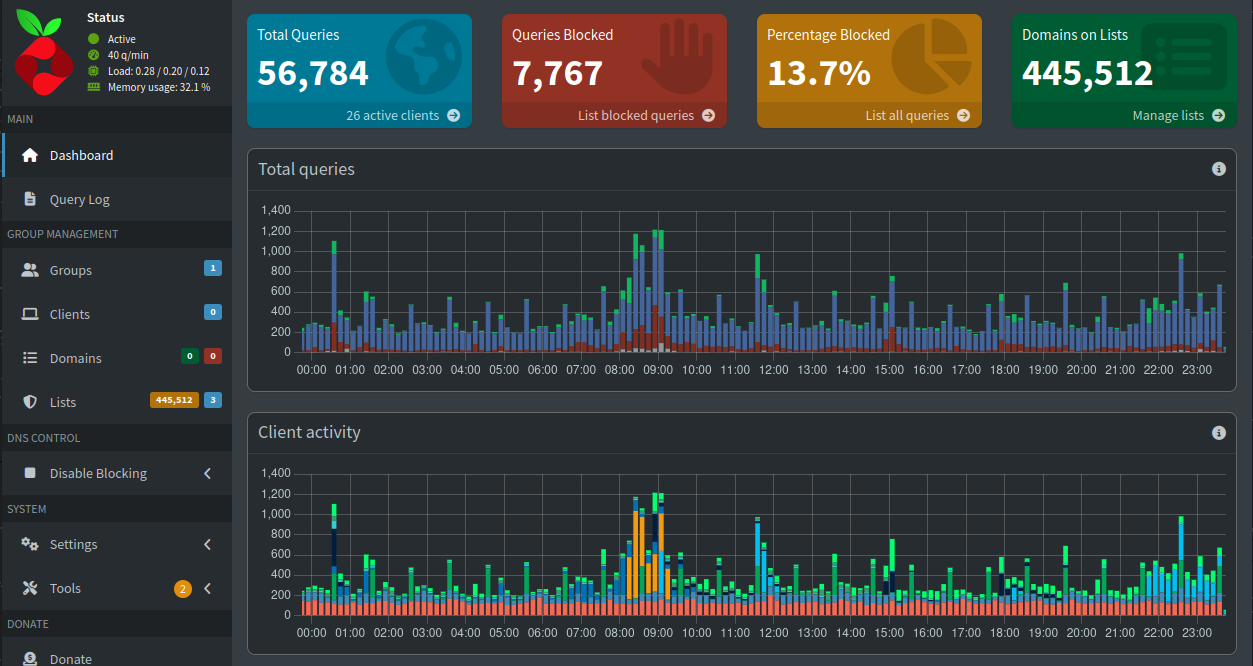Expand the Tools menu chevron

(207, 588)
